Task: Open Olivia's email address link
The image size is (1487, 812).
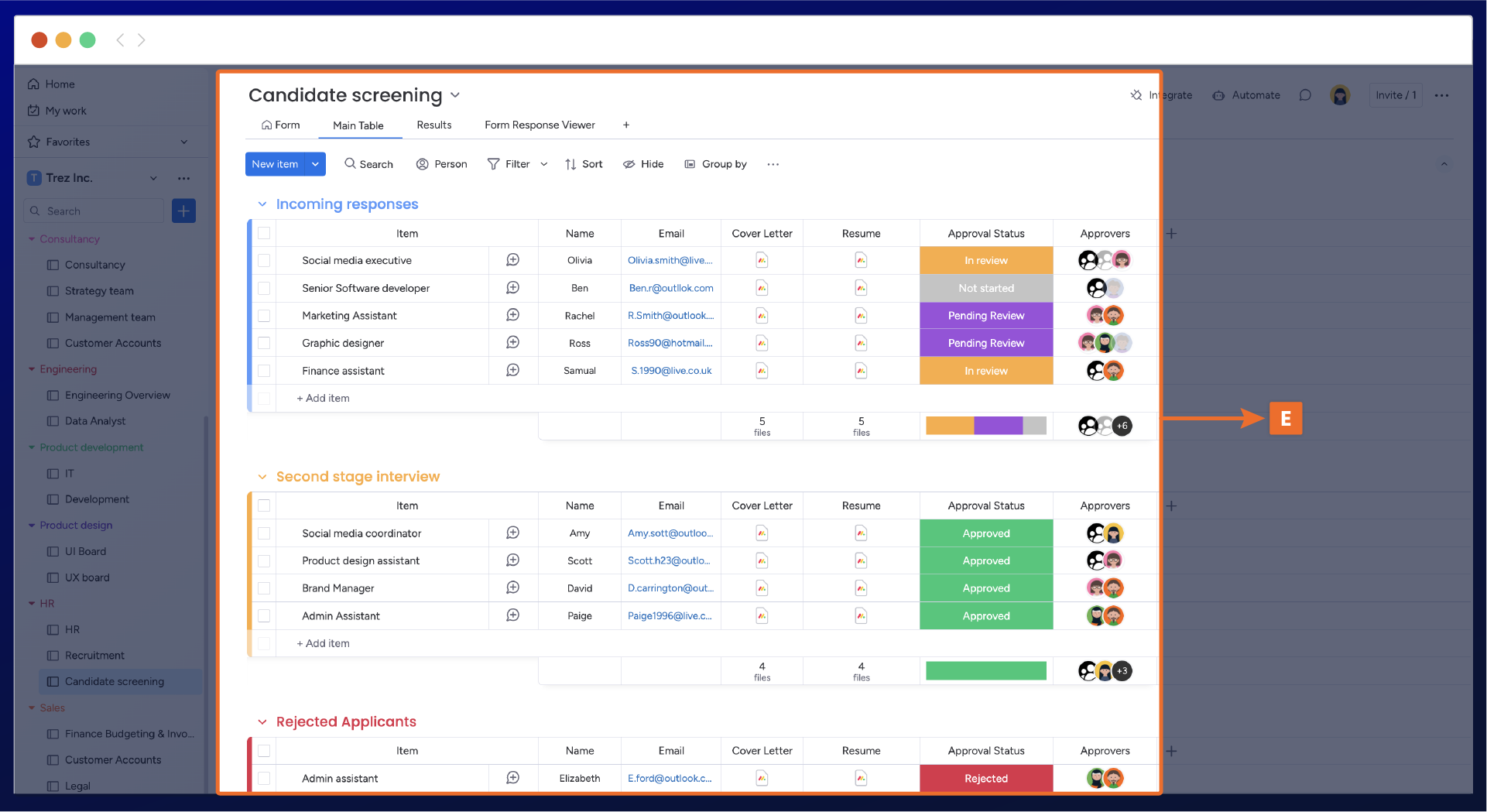Action: (670, 260)
